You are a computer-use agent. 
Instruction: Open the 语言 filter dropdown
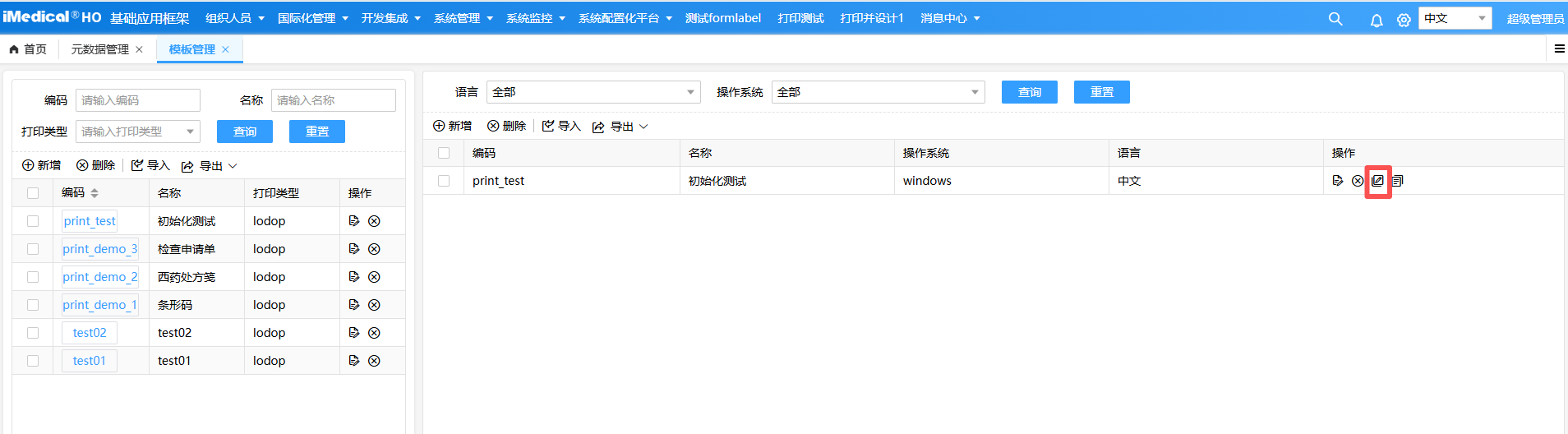(593, 92)
